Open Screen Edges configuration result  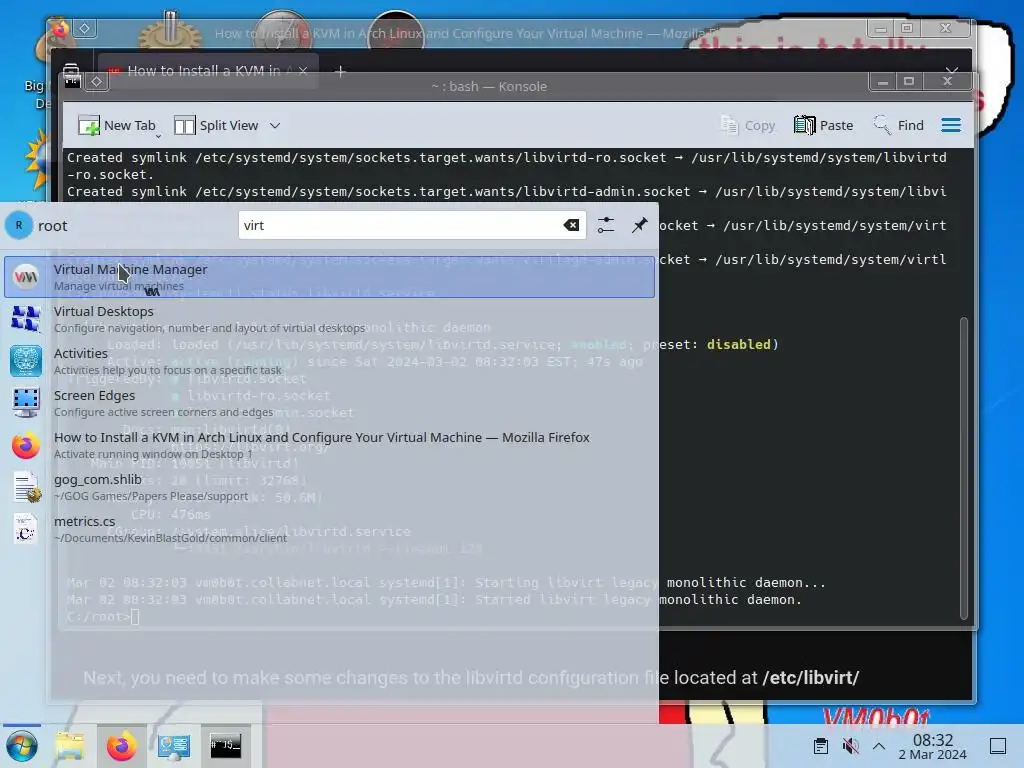(x=329, y=403)
